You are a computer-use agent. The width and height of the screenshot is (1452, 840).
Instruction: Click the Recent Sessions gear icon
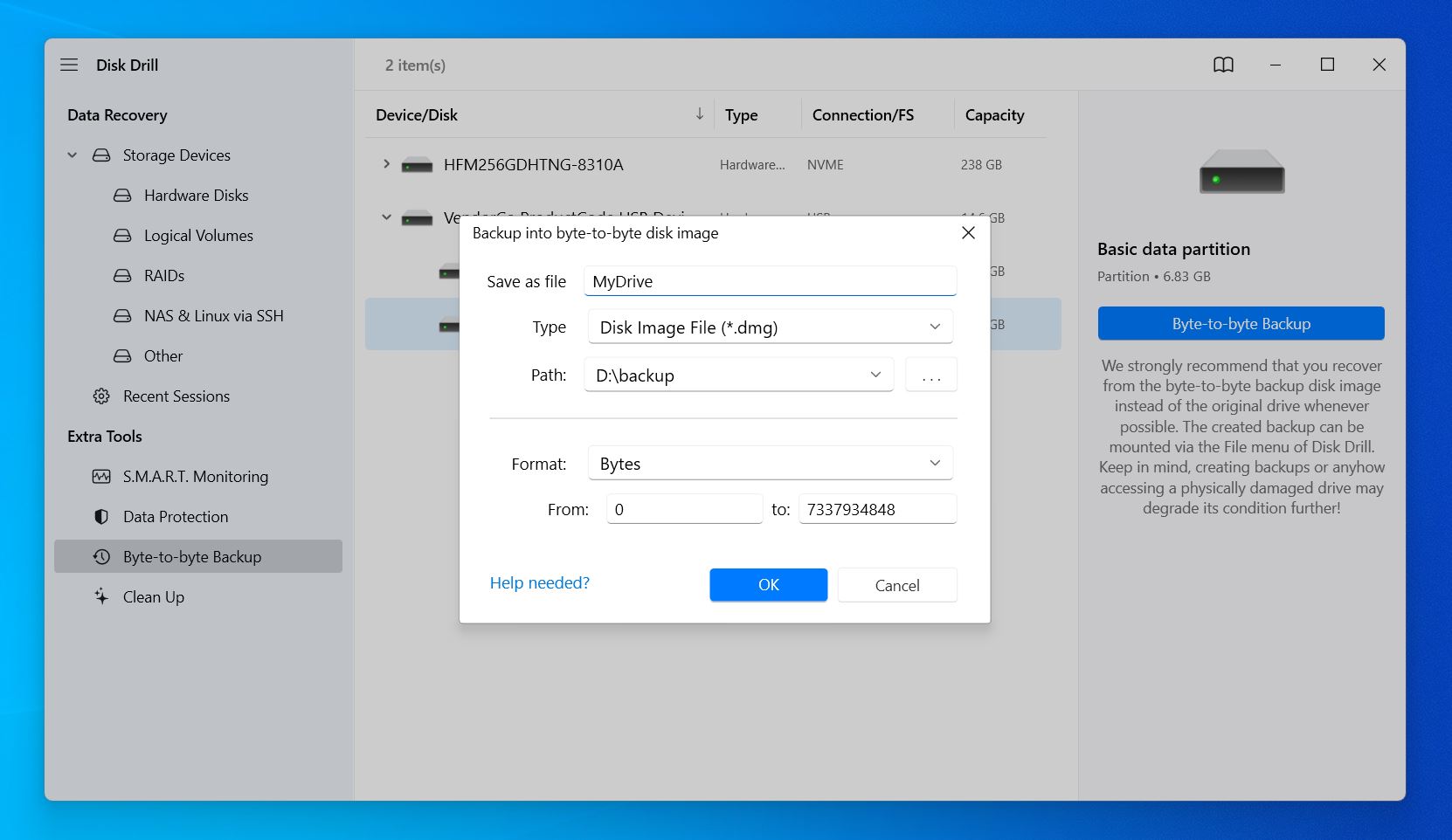[101, 396]
